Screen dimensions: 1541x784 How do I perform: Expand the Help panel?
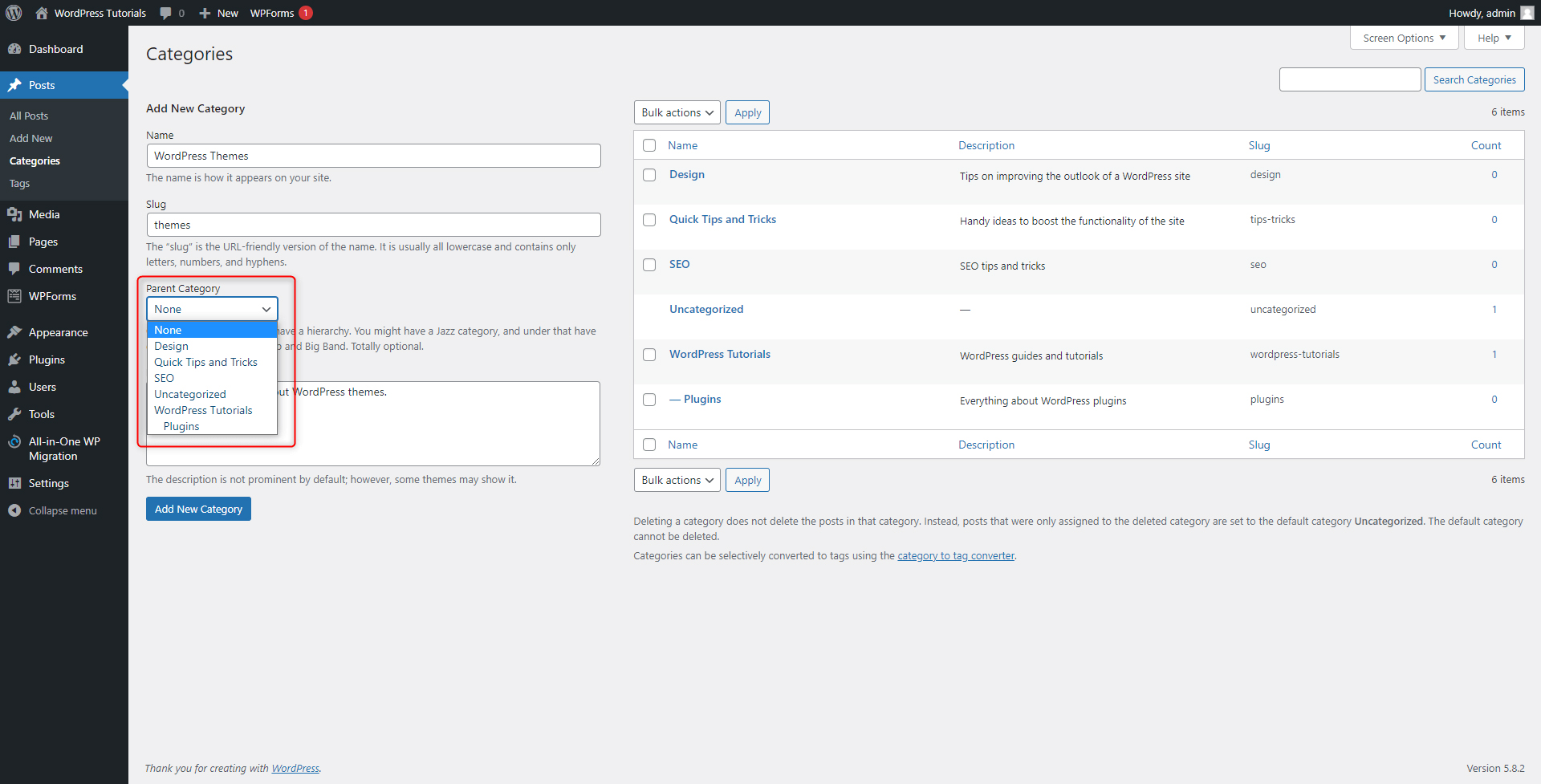pyautogui.click(x=1494, y=38)
